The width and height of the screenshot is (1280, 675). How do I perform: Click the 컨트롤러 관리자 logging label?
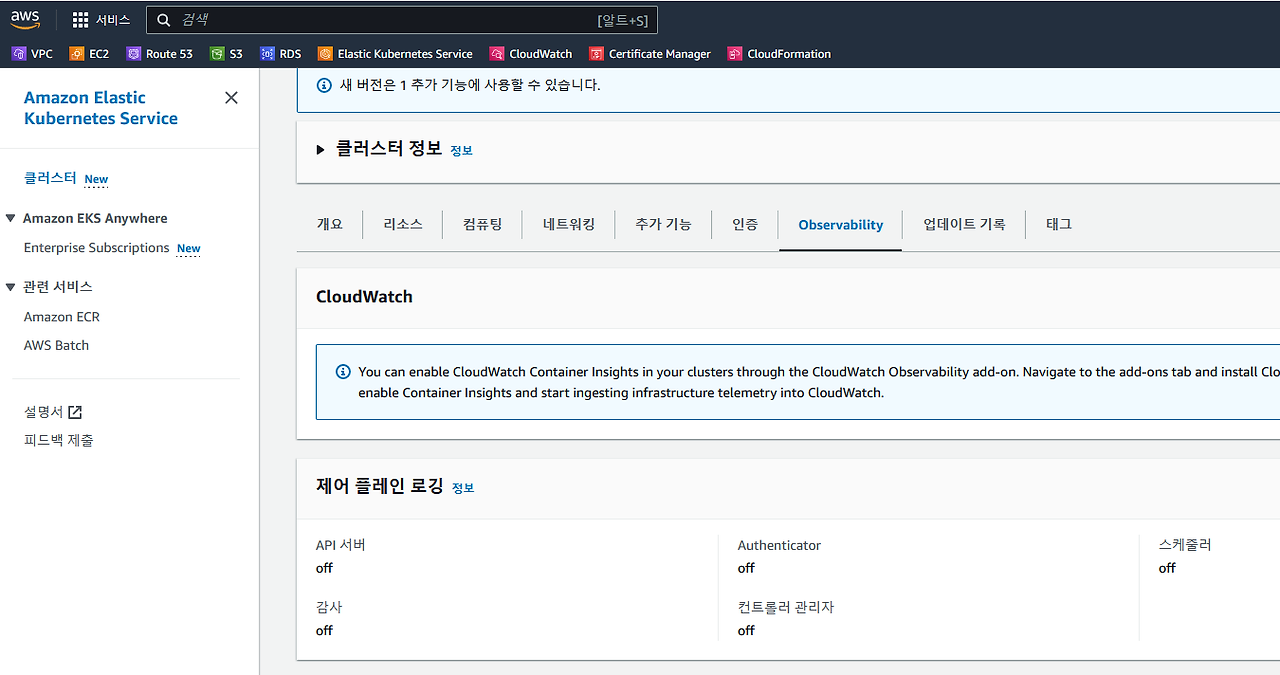(786, 607)
